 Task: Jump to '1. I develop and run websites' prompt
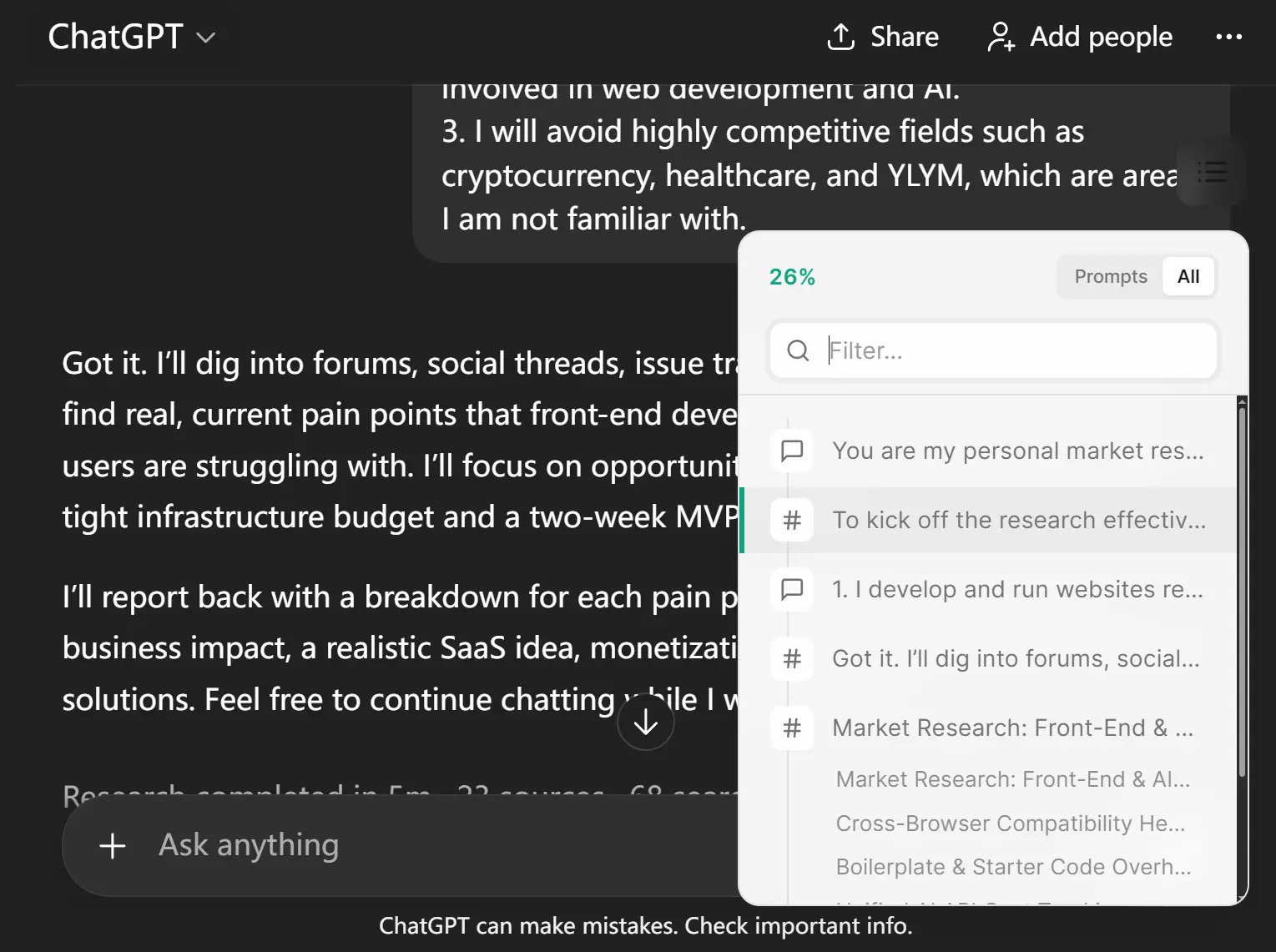point(1016,589)
